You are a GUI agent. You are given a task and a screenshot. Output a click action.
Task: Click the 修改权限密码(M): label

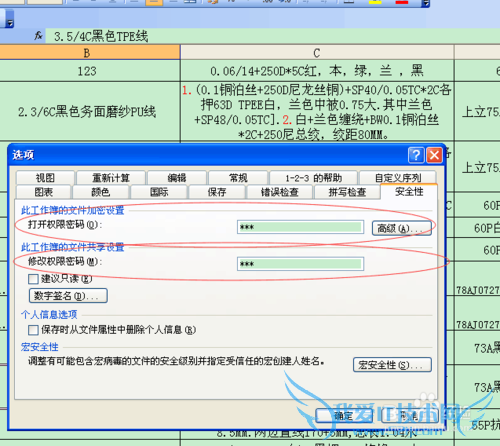click(x=65, y=262)
